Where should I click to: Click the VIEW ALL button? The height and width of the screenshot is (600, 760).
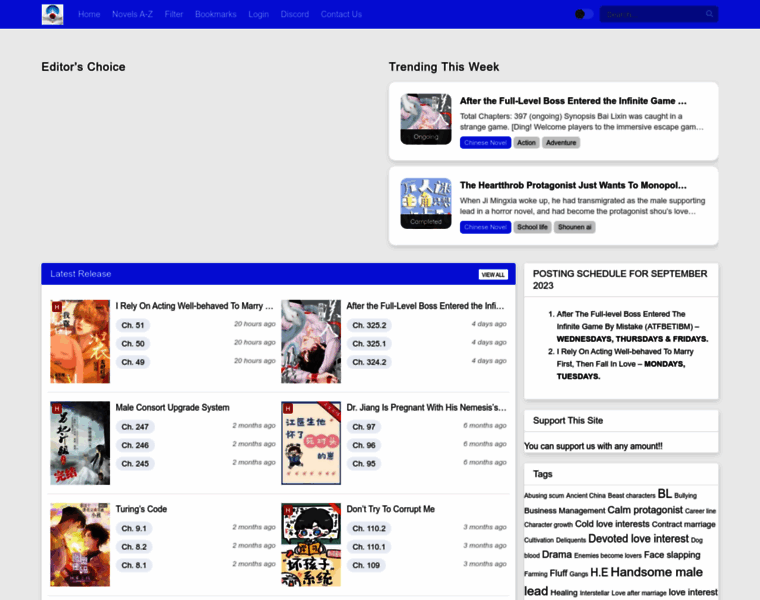coord(493,275)
